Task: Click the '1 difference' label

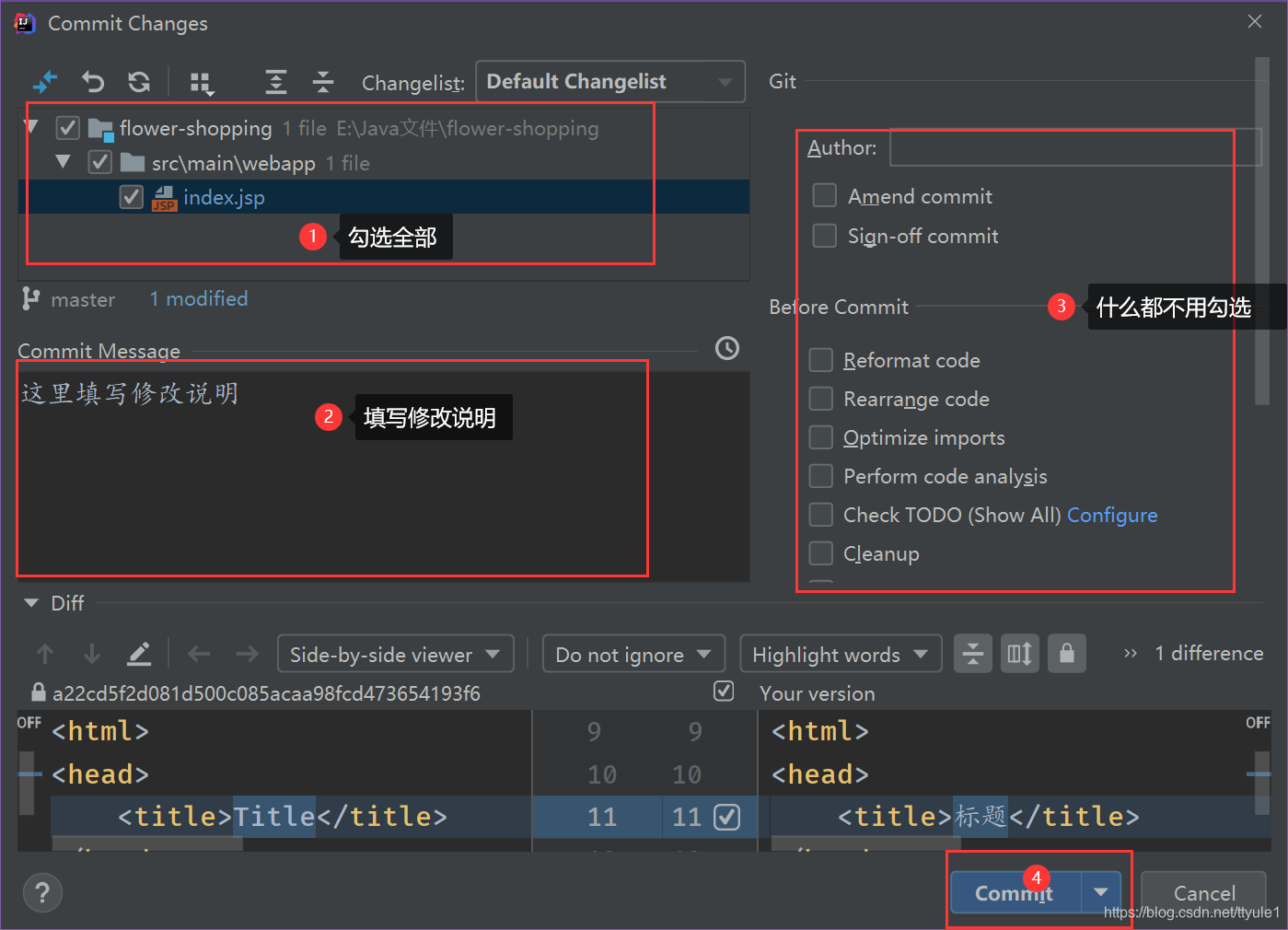Action: (x=1209, y=654)
